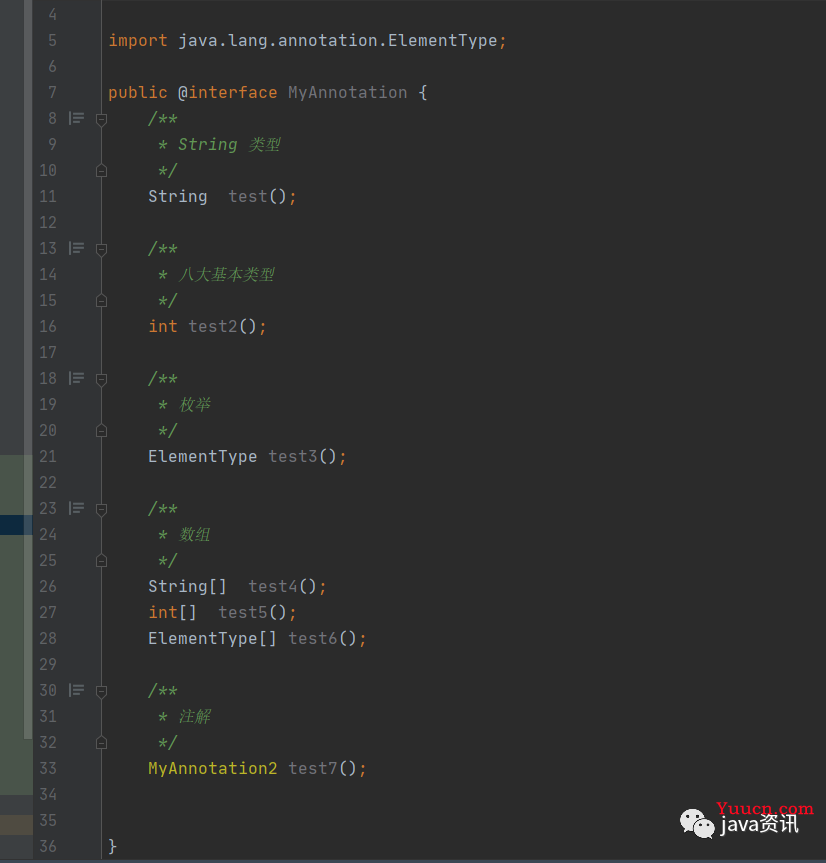This screenshot has height=863, width=826.
Task: Click the import keyword on line 5
Action: (138, 41)
